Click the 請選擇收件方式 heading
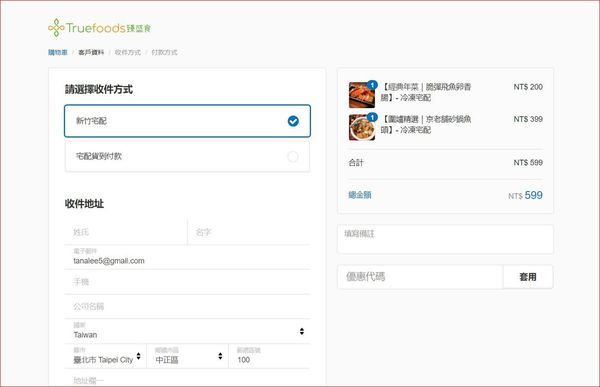This screenshot has height=387, width=600. click(x=99, y=90)
